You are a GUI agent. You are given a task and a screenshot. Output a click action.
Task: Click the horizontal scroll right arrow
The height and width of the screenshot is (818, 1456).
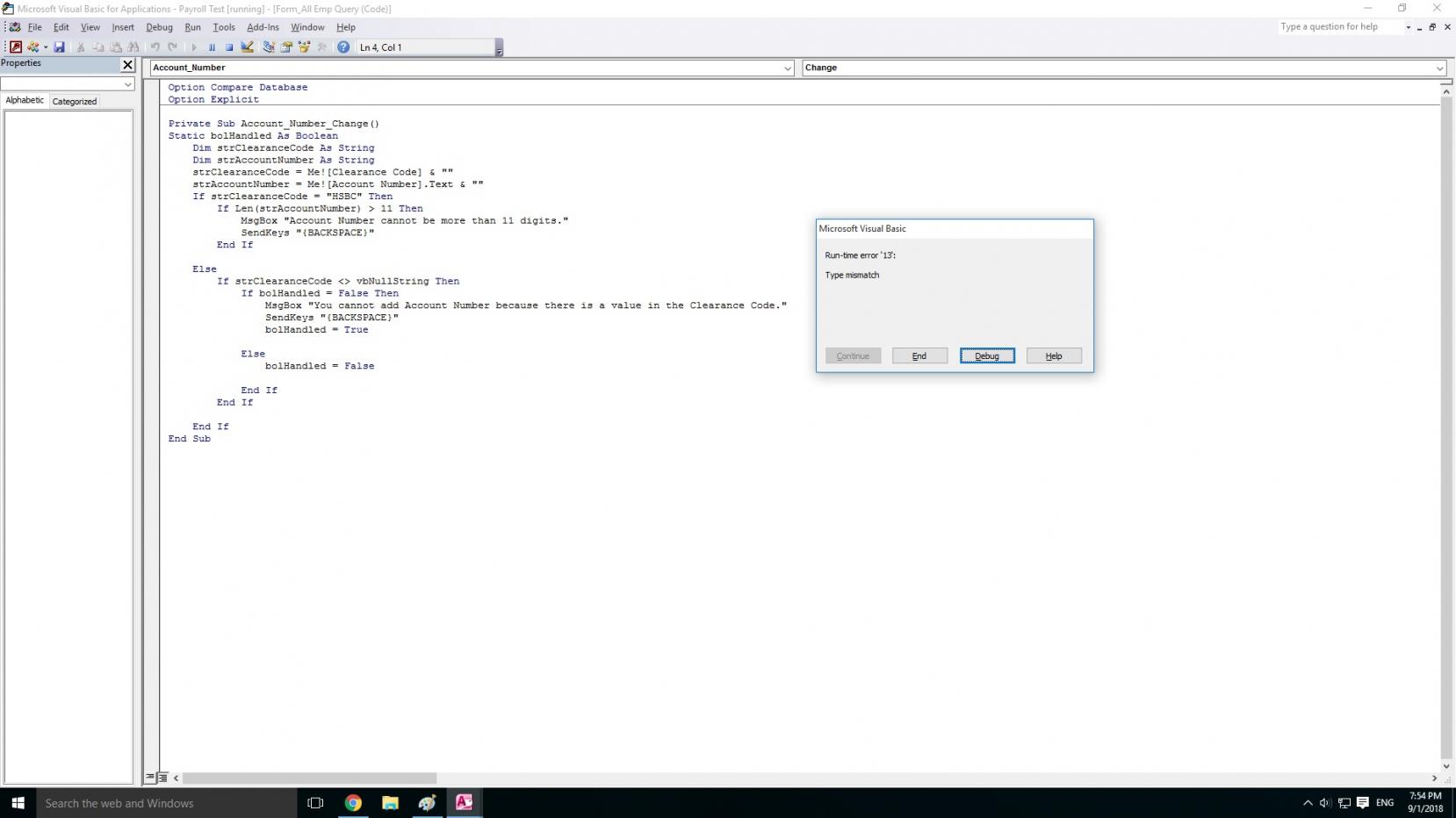coord(1434,778)
